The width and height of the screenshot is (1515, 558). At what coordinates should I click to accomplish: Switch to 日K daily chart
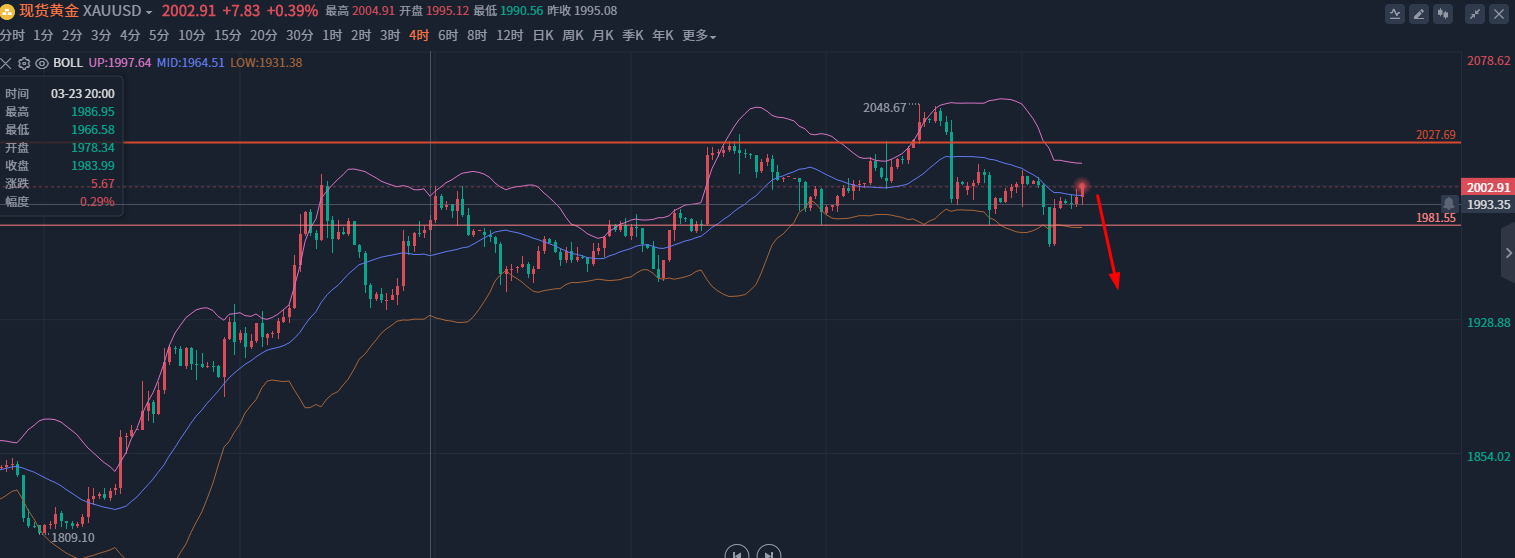(543, 36)
